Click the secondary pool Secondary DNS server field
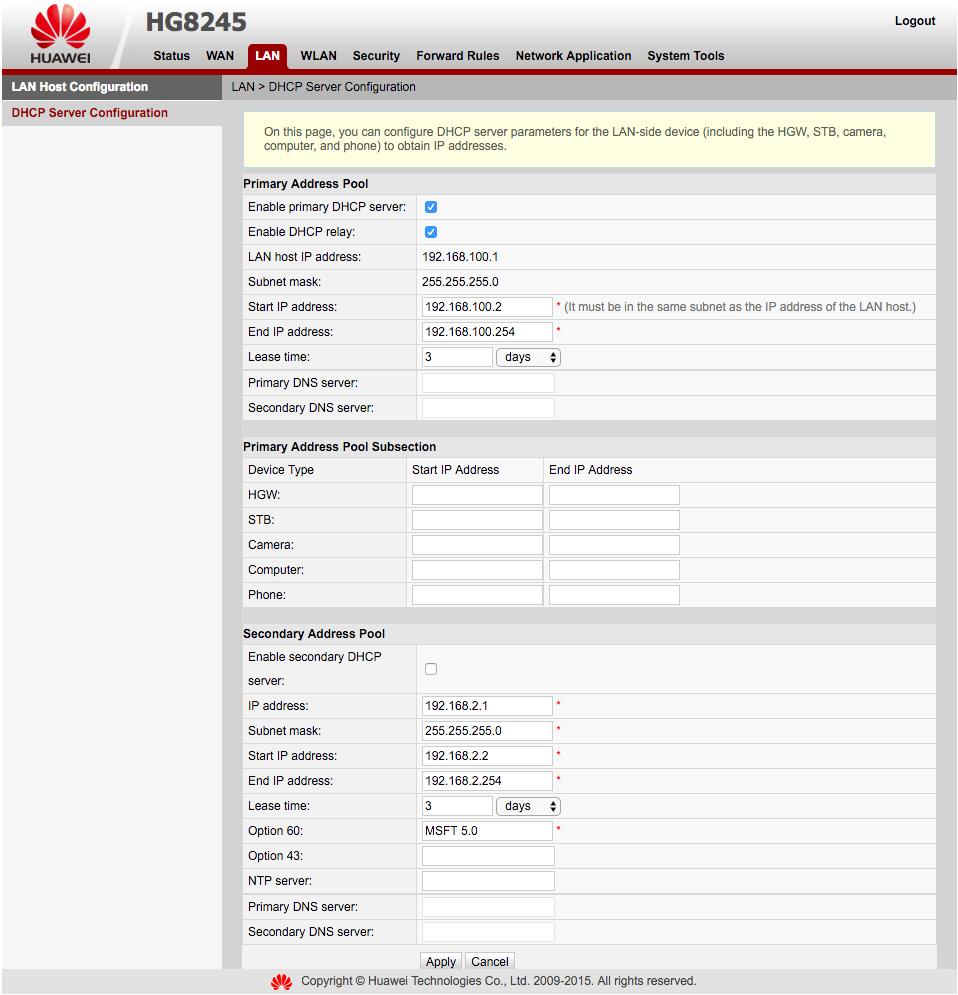Viewport: 958px width, 995px height. click(488, 932)
